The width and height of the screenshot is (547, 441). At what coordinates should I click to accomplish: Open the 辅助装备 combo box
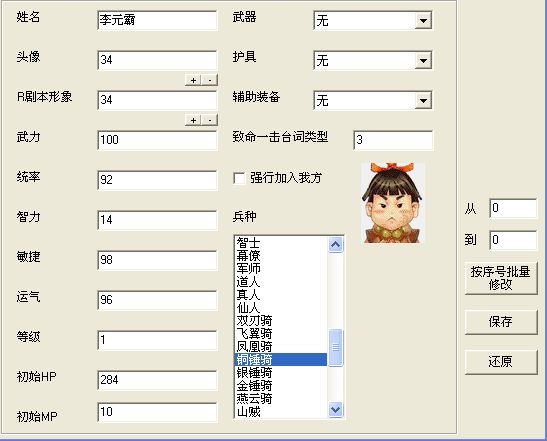[423, 100]
